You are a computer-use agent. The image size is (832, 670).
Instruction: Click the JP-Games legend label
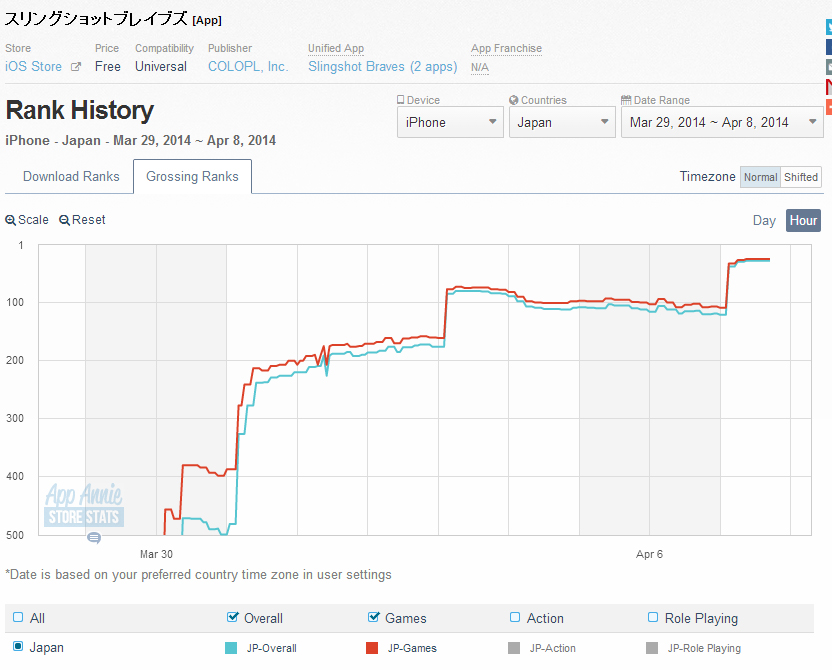point(412,648)
